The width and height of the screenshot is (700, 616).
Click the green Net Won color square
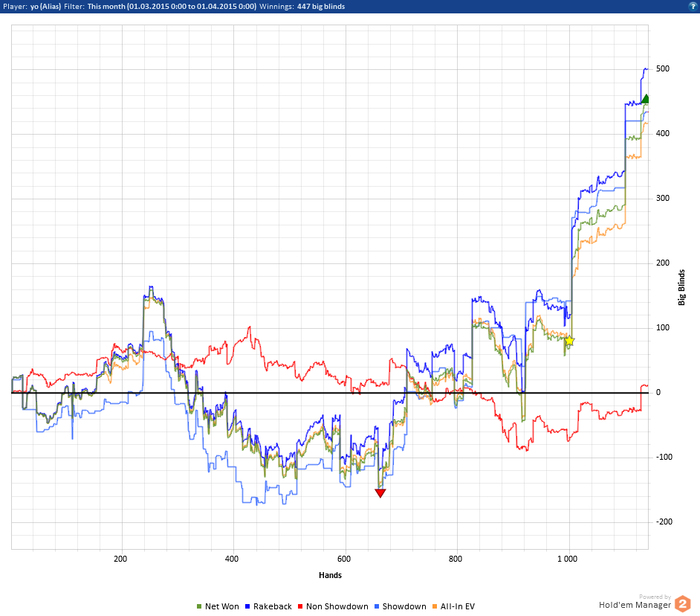point(199,607)
